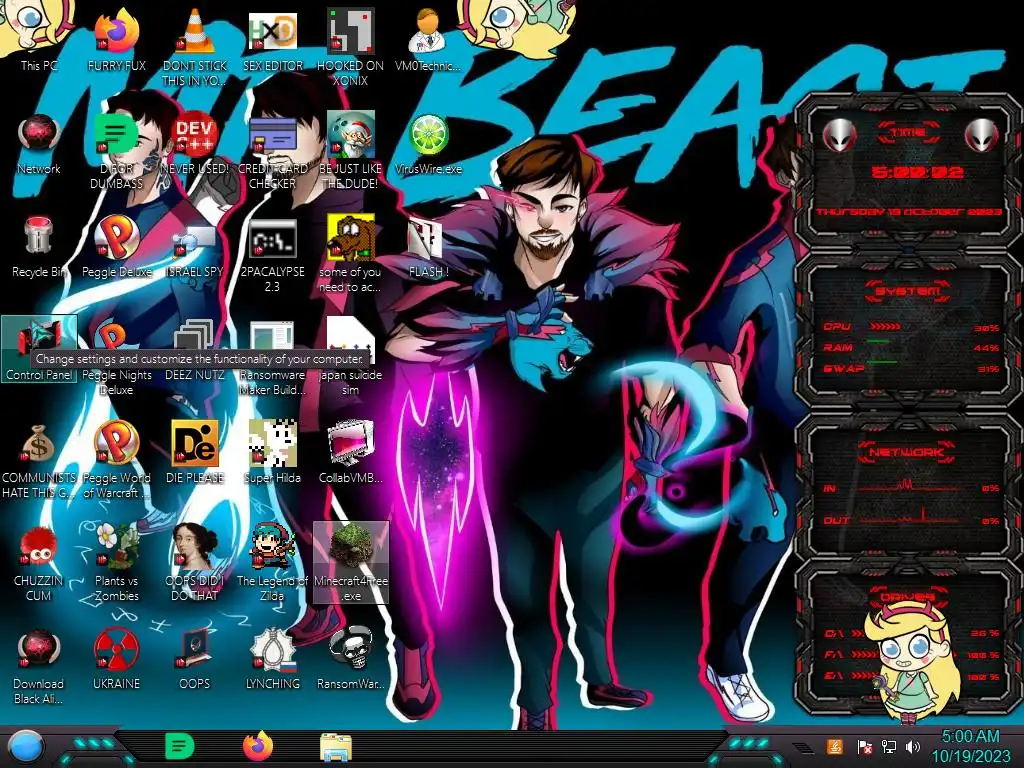Image resolution: width=1024 pixels, height=768 pixels.
Task: Launch the Peggle Deluxe shortcut
Action: tap(116, 246)
